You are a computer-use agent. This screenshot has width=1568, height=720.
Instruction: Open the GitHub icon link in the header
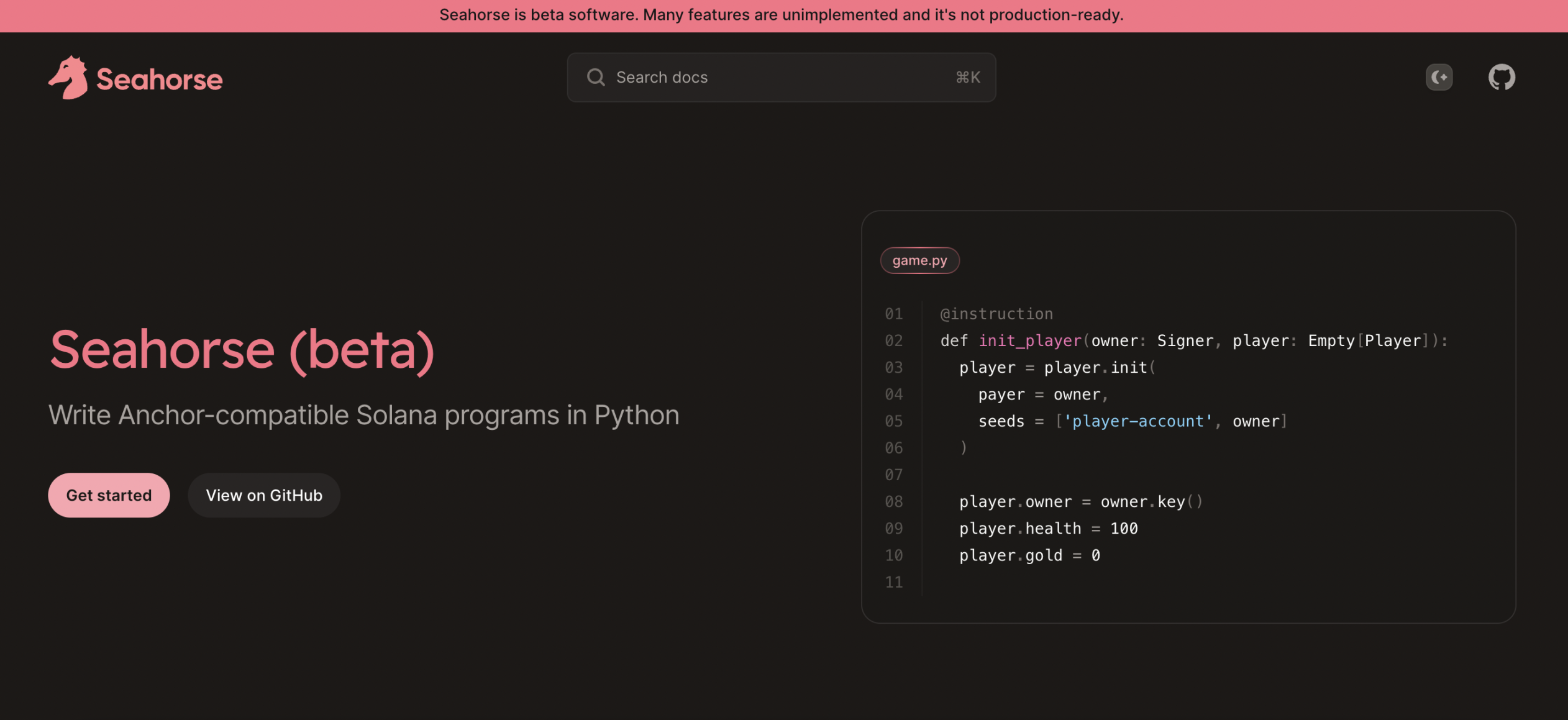[1501, 77]
